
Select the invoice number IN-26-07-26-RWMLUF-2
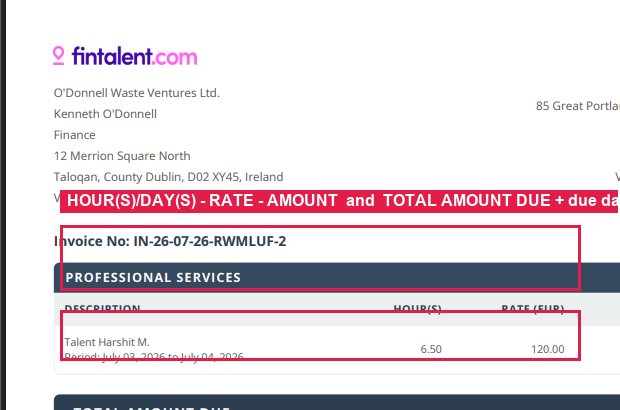coord(210,241)
